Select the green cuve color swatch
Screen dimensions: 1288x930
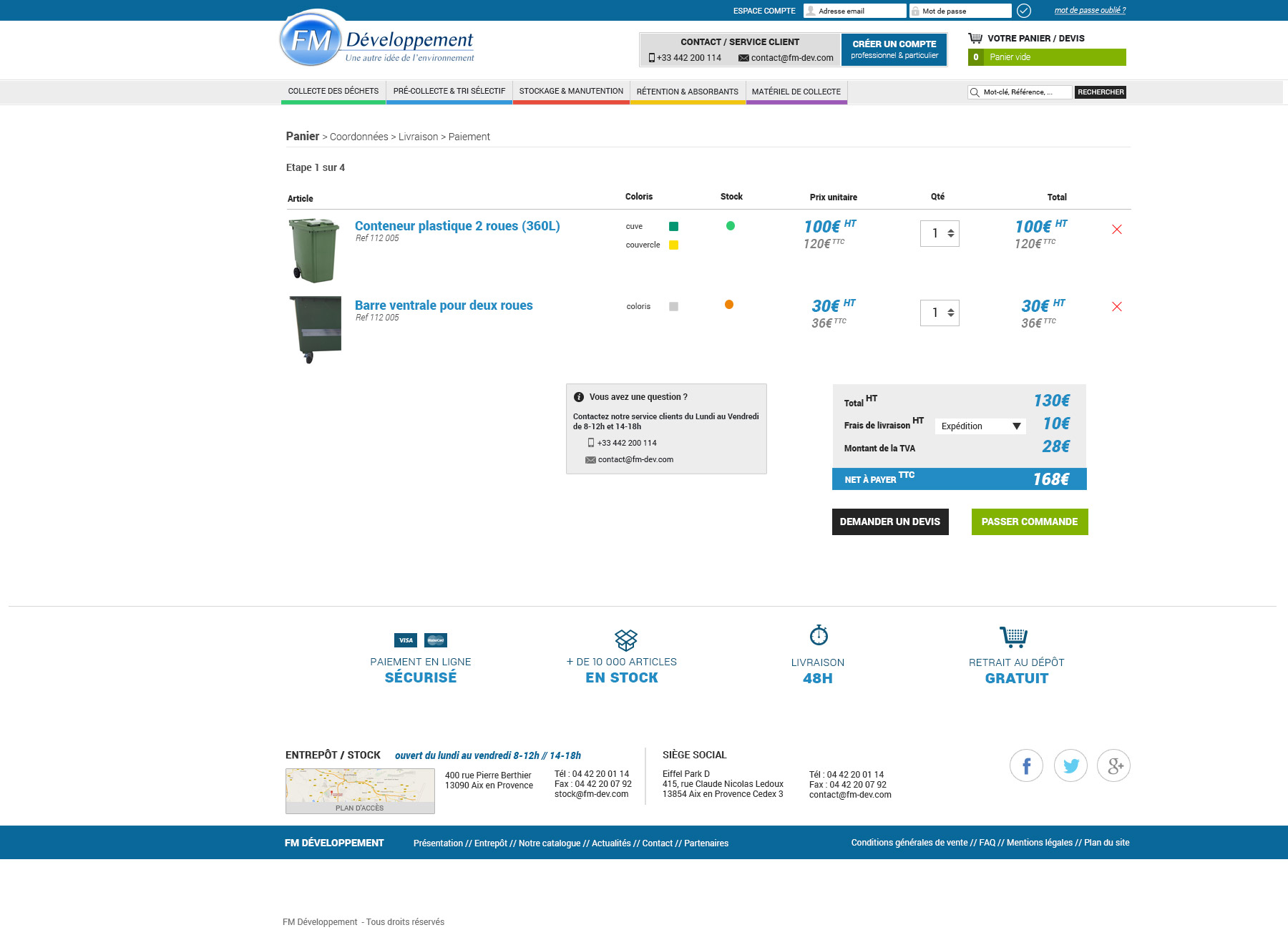click(673, 227)
